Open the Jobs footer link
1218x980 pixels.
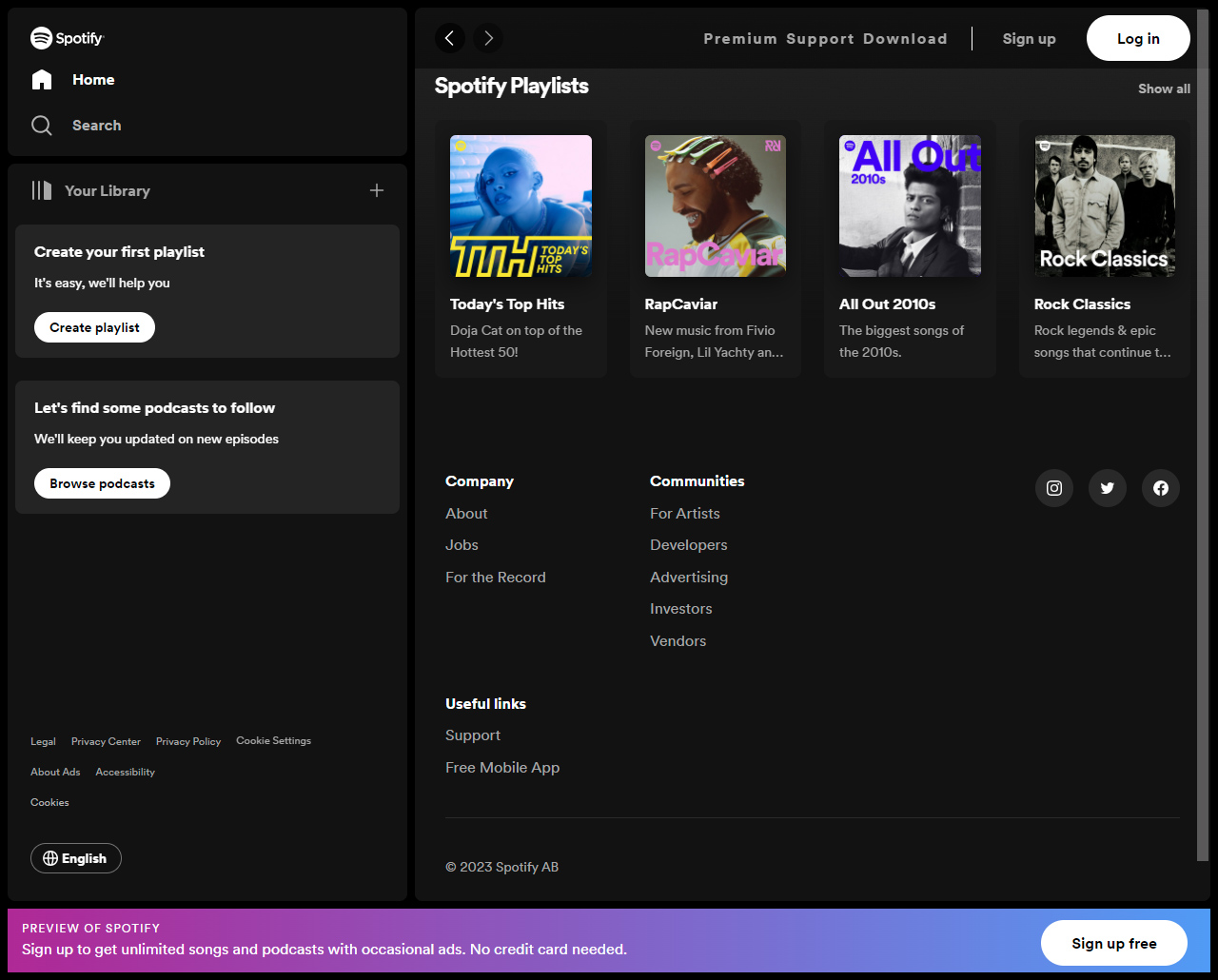tap(462, 545)
